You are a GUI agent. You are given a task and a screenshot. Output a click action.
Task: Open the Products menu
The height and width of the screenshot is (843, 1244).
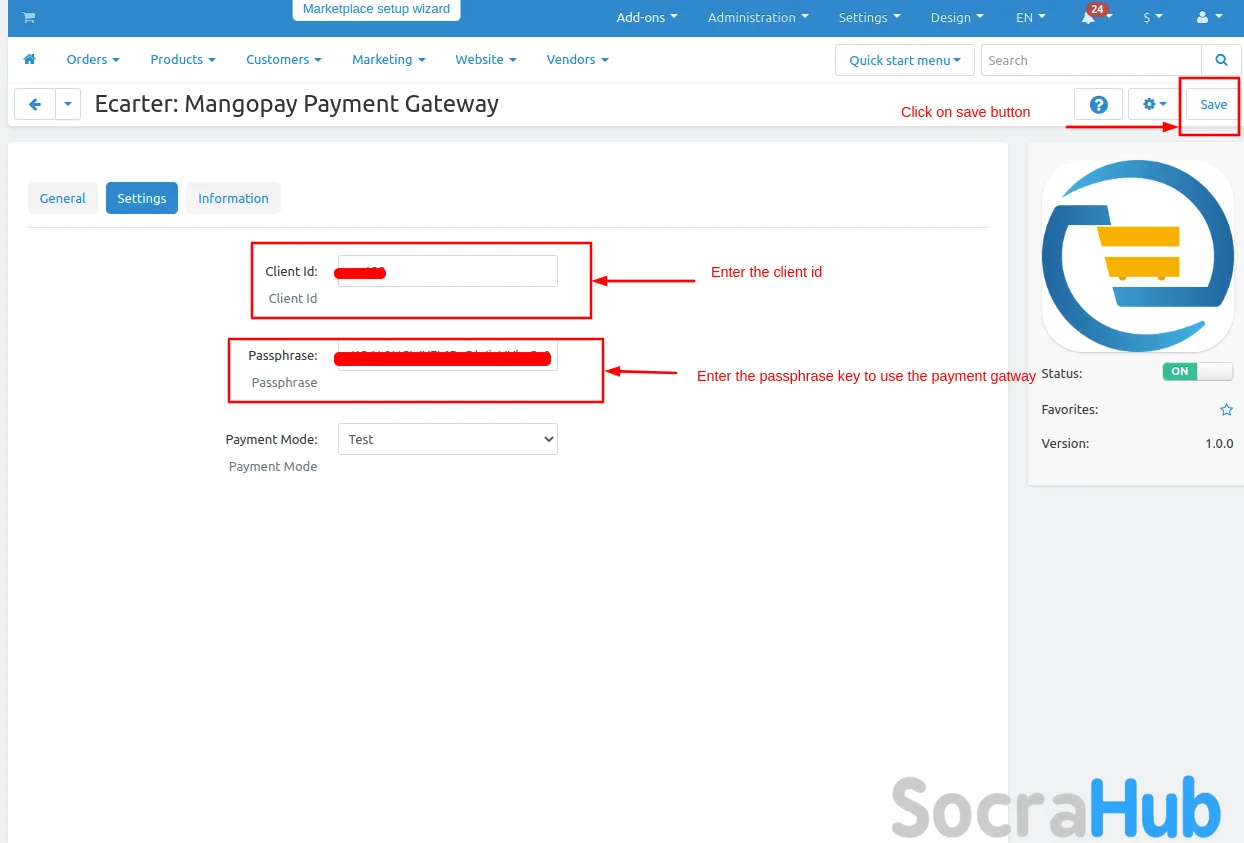pos(183,60)
